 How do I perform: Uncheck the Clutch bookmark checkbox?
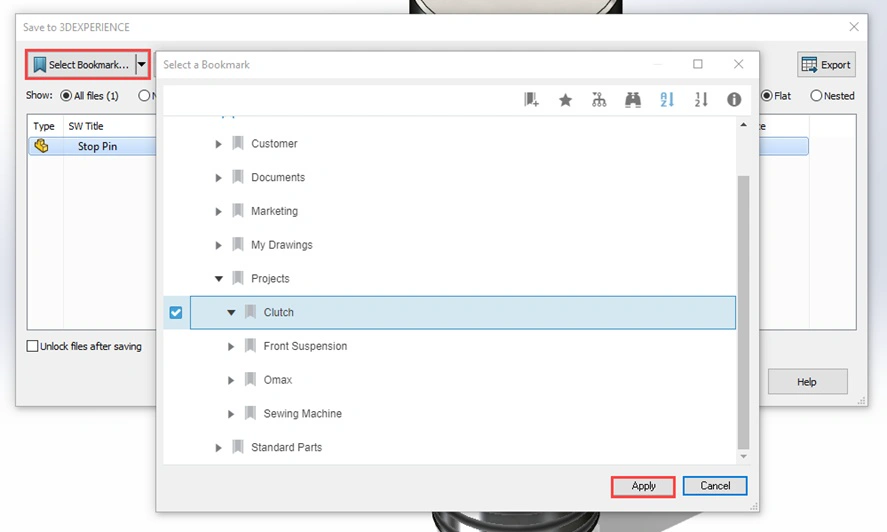tap(176, 312)
